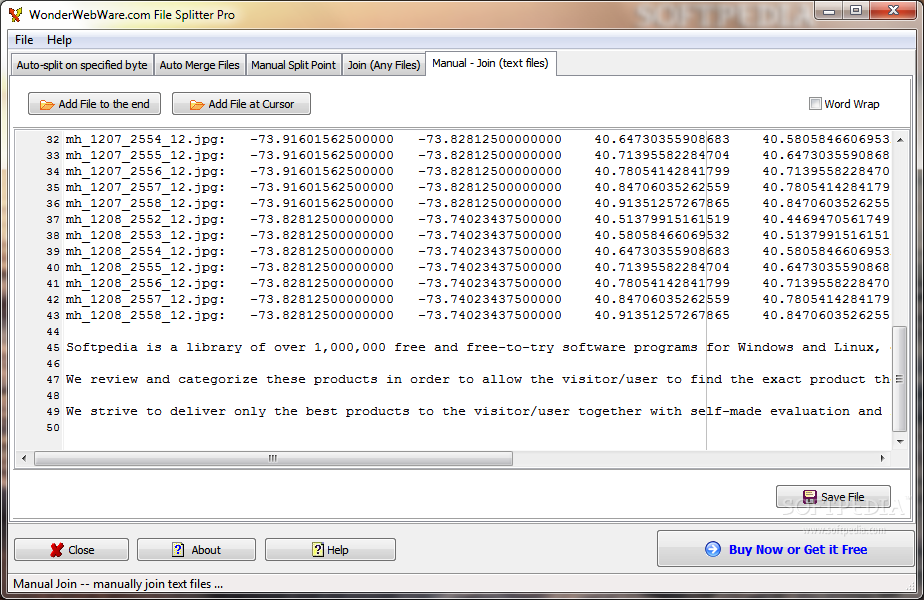Click the floppy disk icon on Save File
This screenshot has width=924, height=600.
[x=810, y=497]
